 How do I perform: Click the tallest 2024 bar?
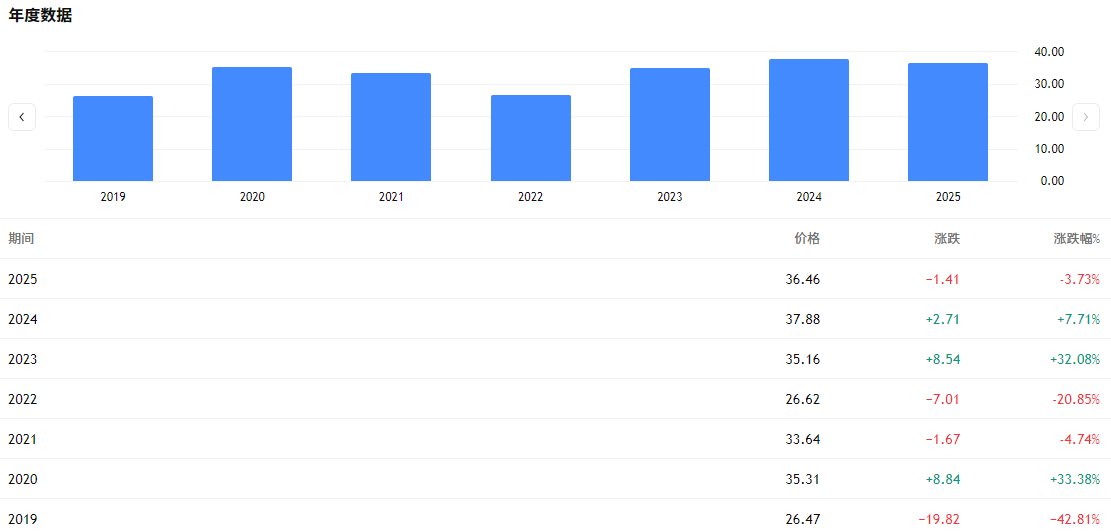click(x=809, y=120)
